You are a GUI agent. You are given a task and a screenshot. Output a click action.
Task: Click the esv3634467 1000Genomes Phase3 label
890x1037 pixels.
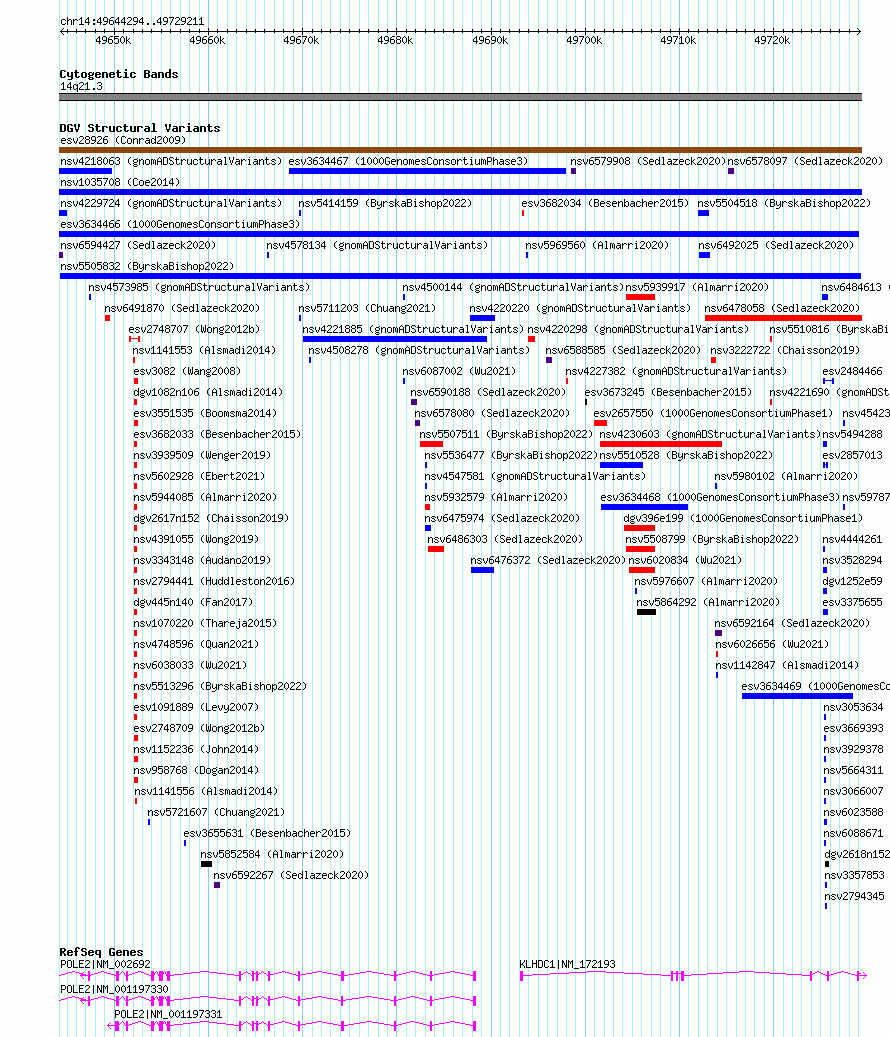point(408,161)
